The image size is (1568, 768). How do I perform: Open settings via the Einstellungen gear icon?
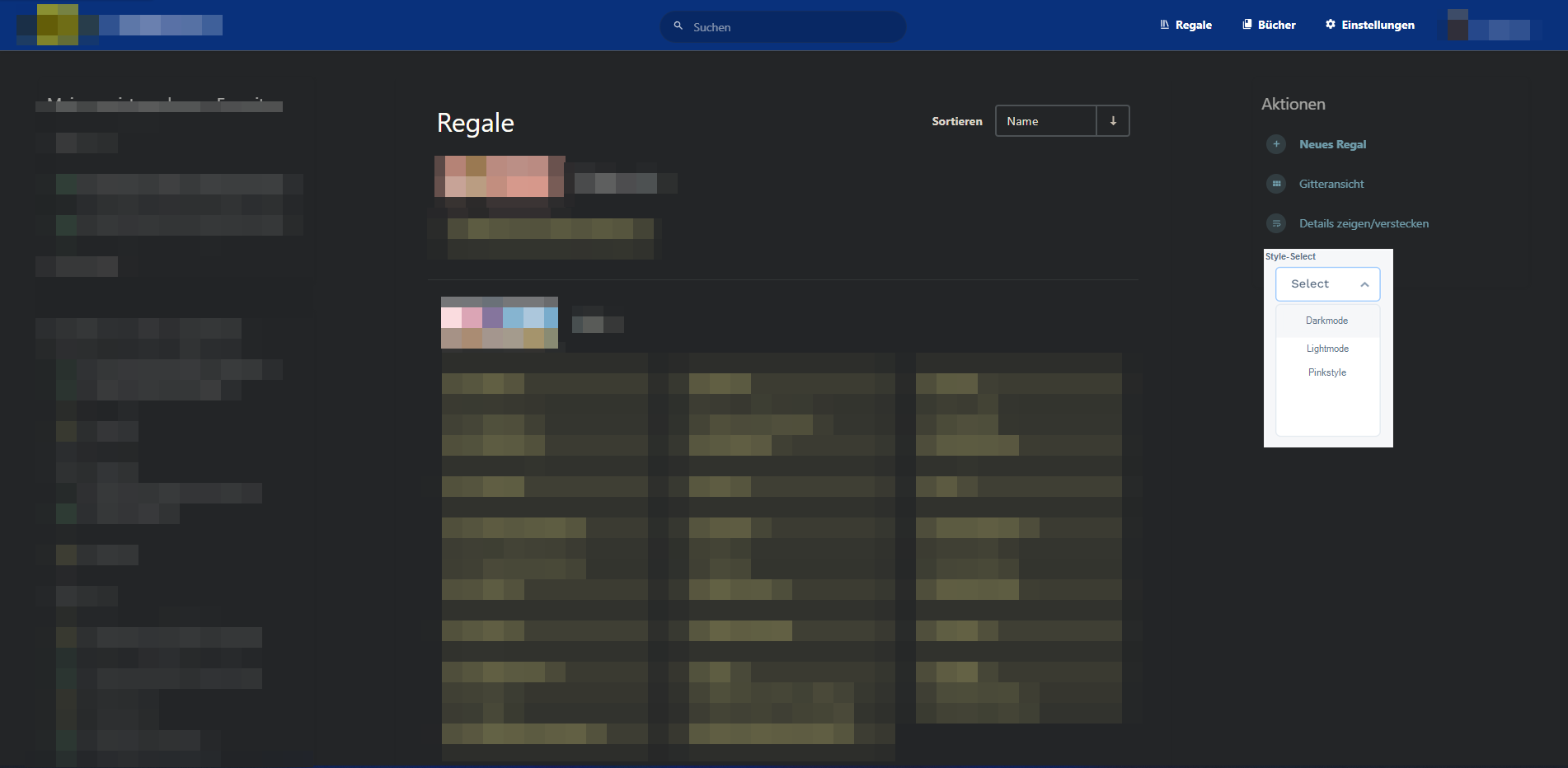1331,25
